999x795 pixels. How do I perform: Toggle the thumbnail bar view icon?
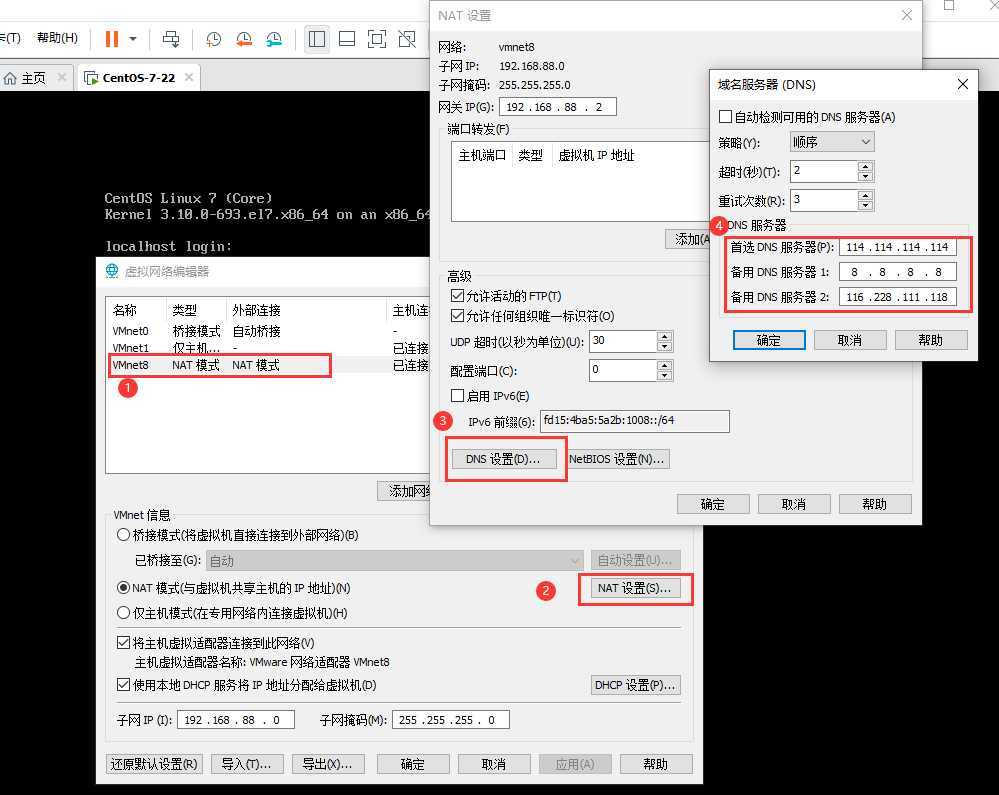click(x=347, y=39)
